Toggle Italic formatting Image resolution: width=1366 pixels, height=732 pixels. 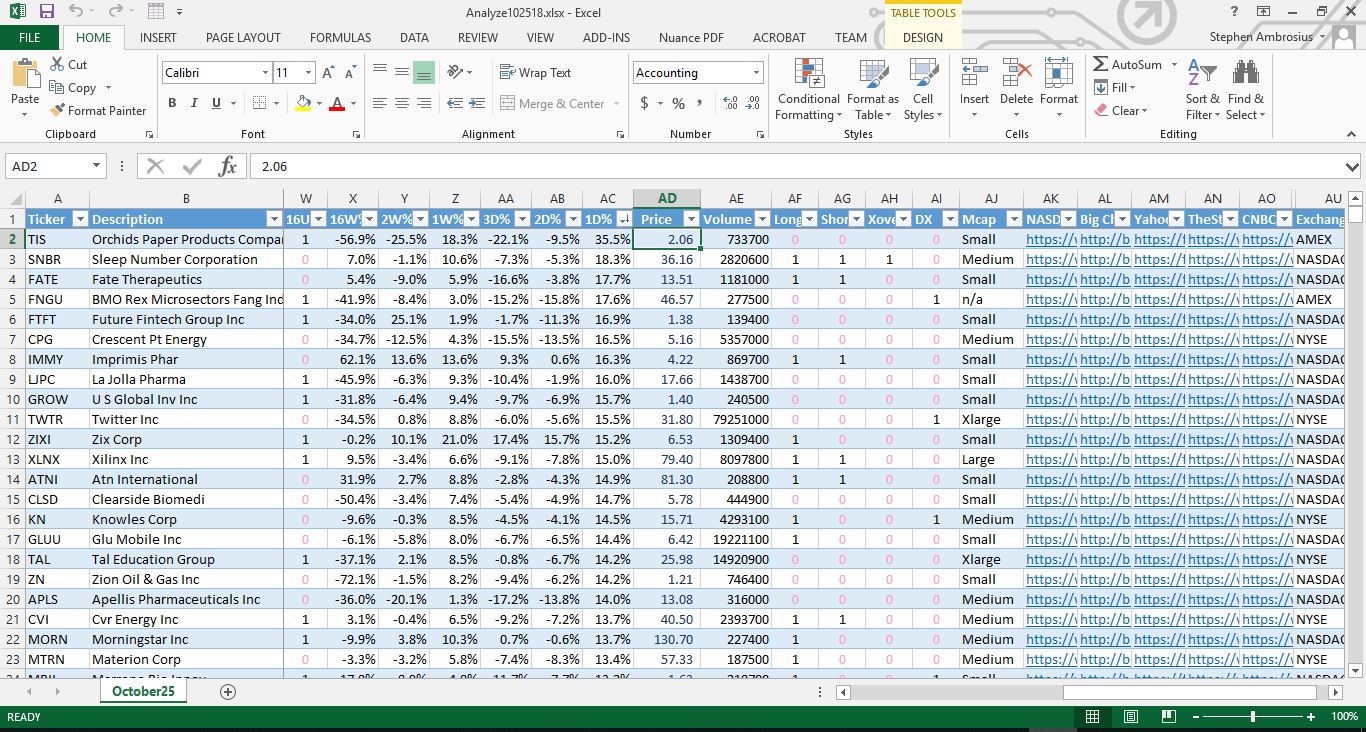[195, 103]
